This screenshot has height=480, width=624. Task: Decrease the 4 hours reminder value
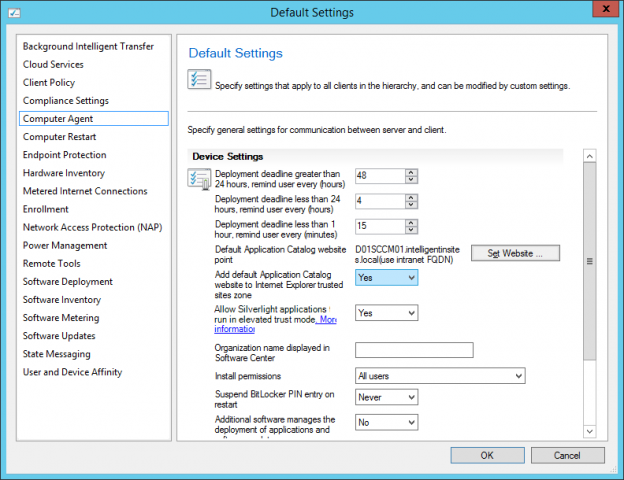click(x=411, y=205)
